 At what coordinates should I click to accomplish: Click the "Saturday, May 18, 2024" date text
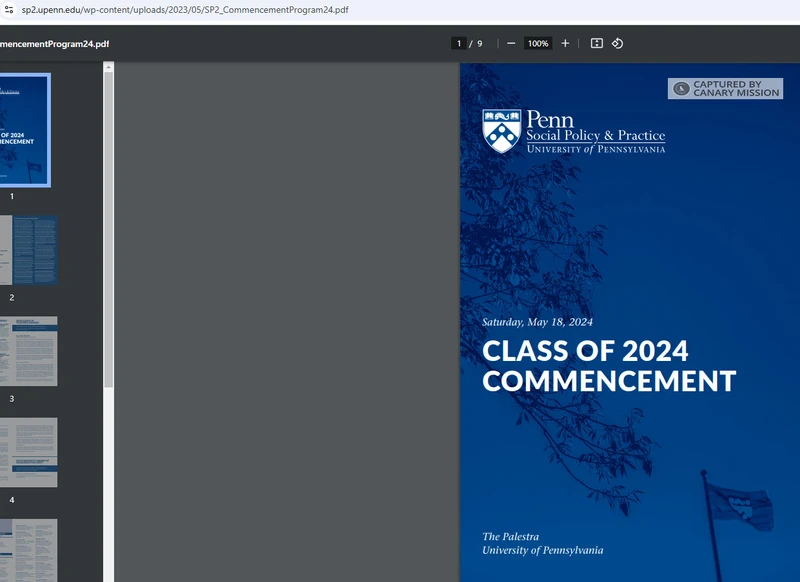537,322
